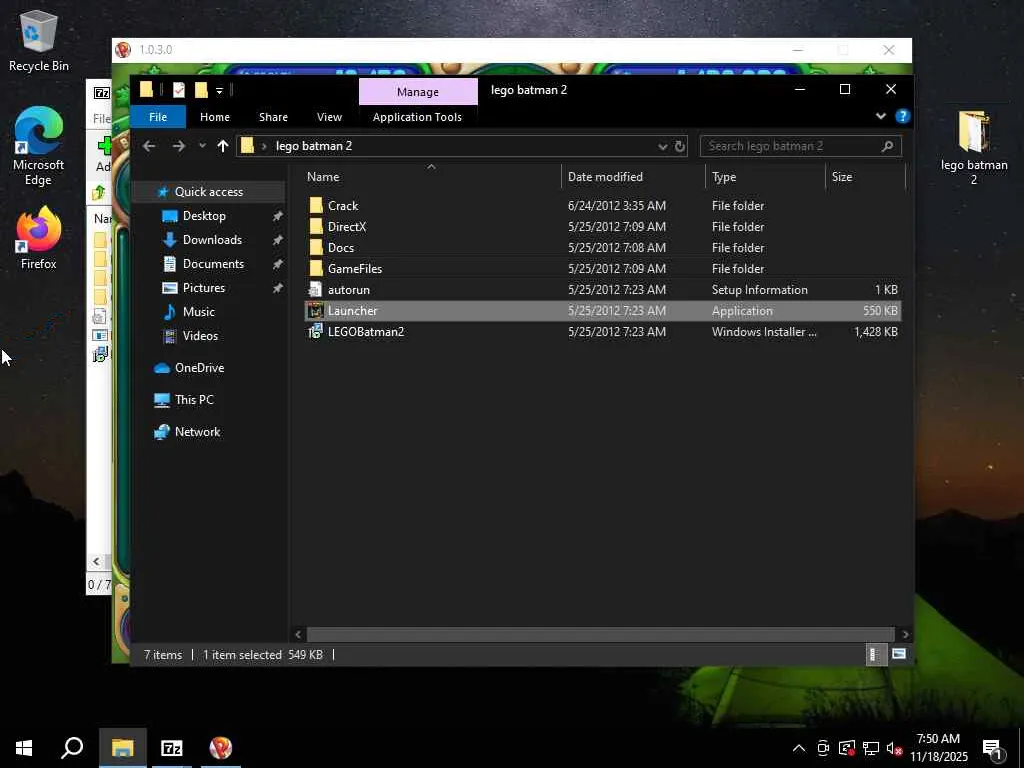Screen dimensions: 1024x768
Task: Open Music in the navigation pane
Action: (199, 312)
